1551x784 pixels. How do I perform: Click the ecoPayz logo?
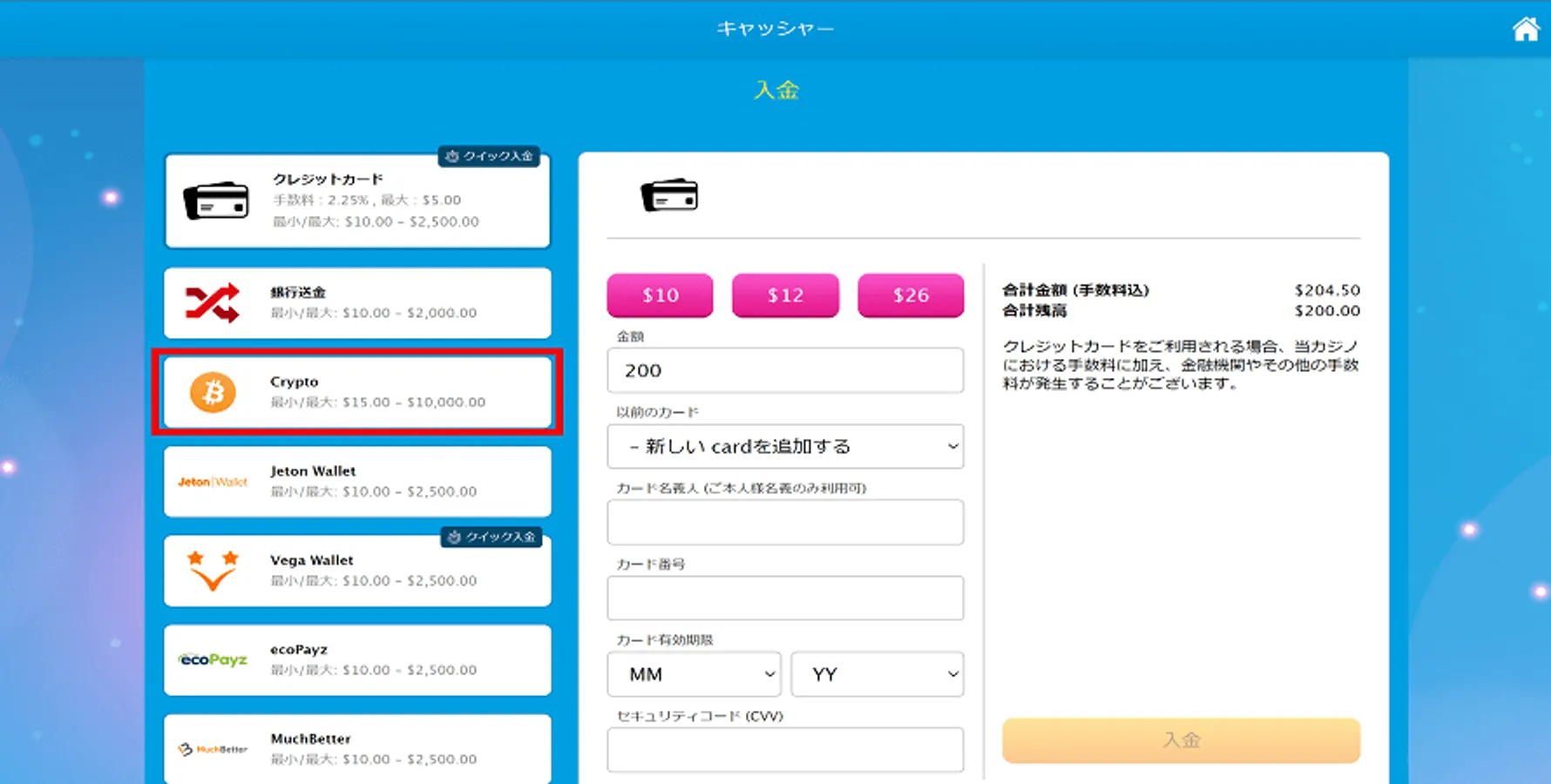(213, 659)
